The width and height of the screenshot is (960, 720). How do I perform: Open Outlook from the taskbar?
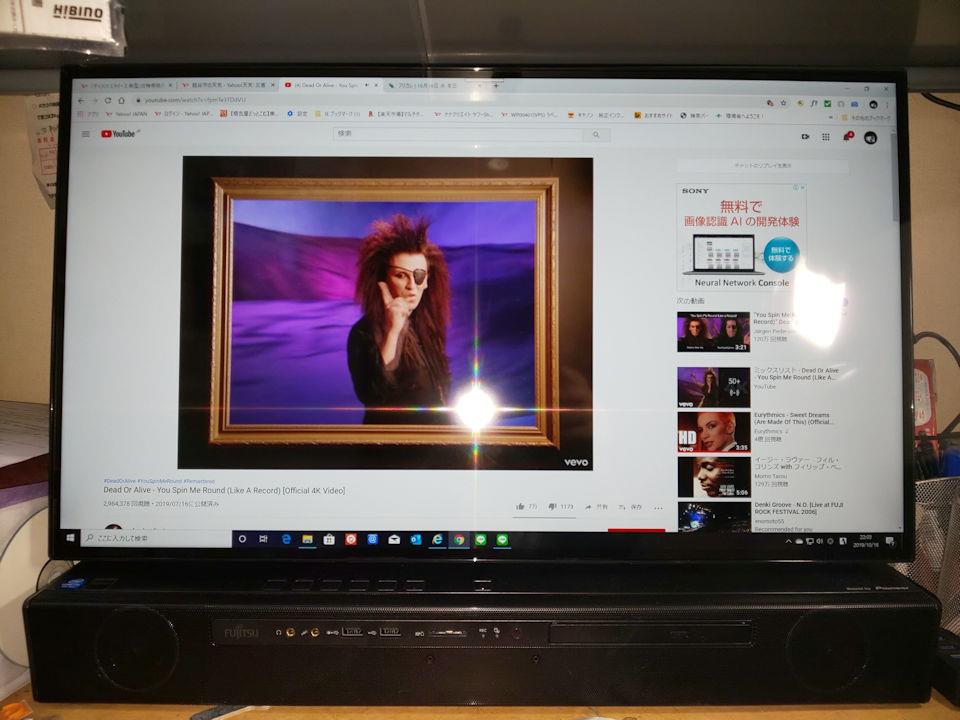416,539
